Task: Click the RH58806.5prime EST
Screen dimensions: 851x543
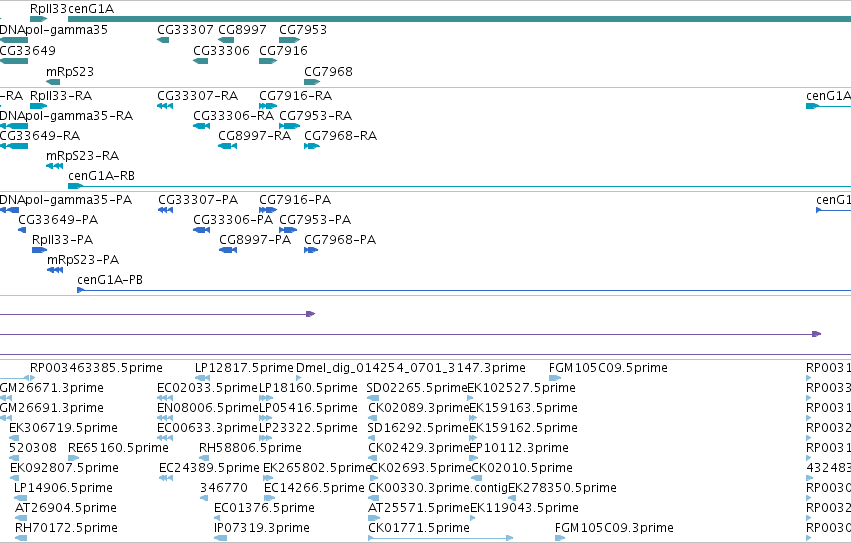Action: click(204, 458)
